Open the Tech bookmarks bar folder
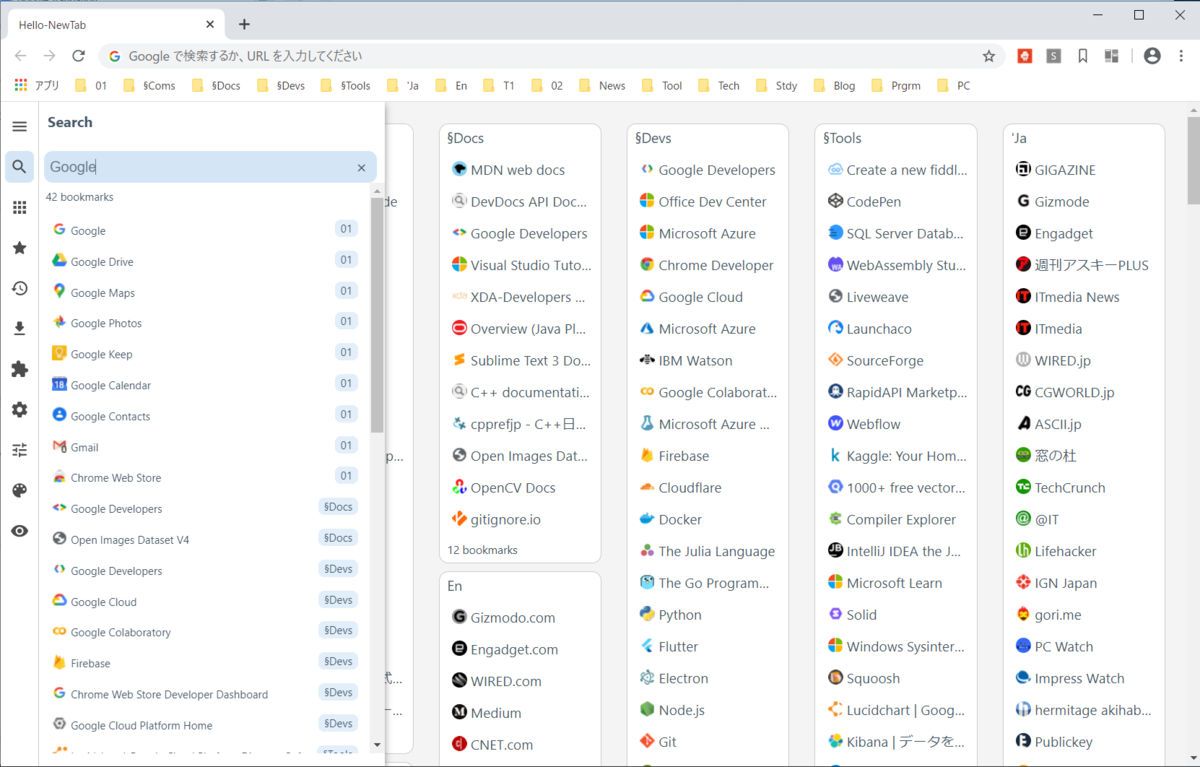The height and width of the screenshot is (767, 1200). tap(718, 85)
